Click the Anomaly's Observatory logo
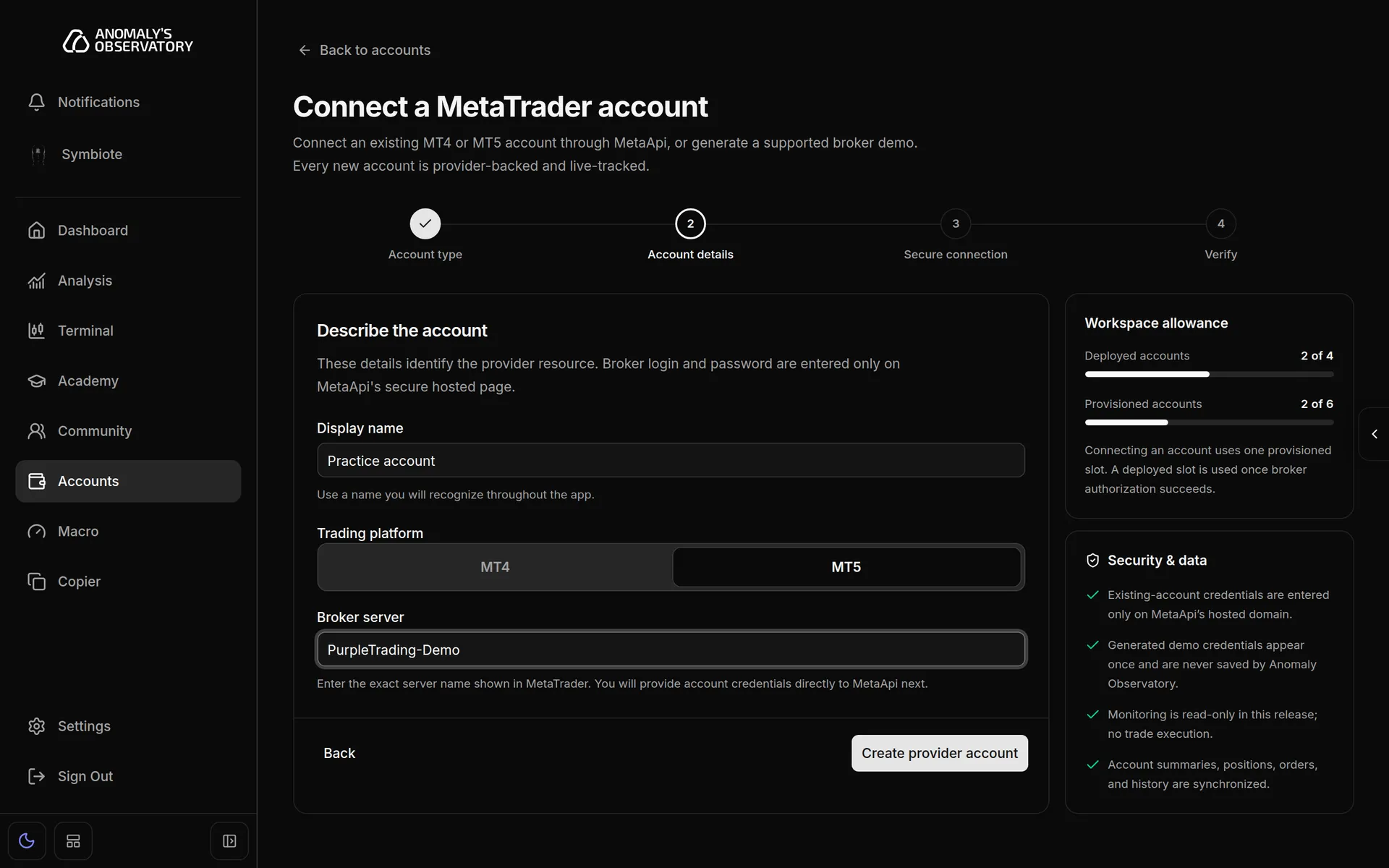 tap(128, 41)
